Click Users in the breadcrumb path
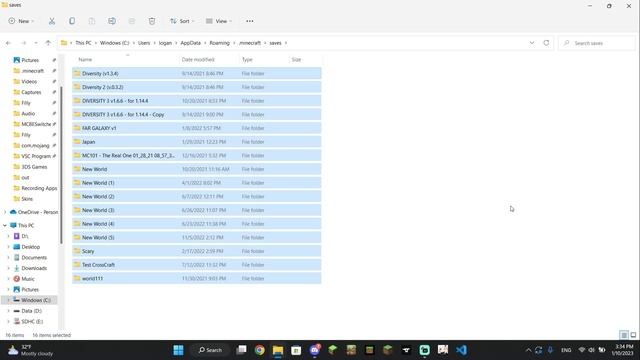 (144, 43)
